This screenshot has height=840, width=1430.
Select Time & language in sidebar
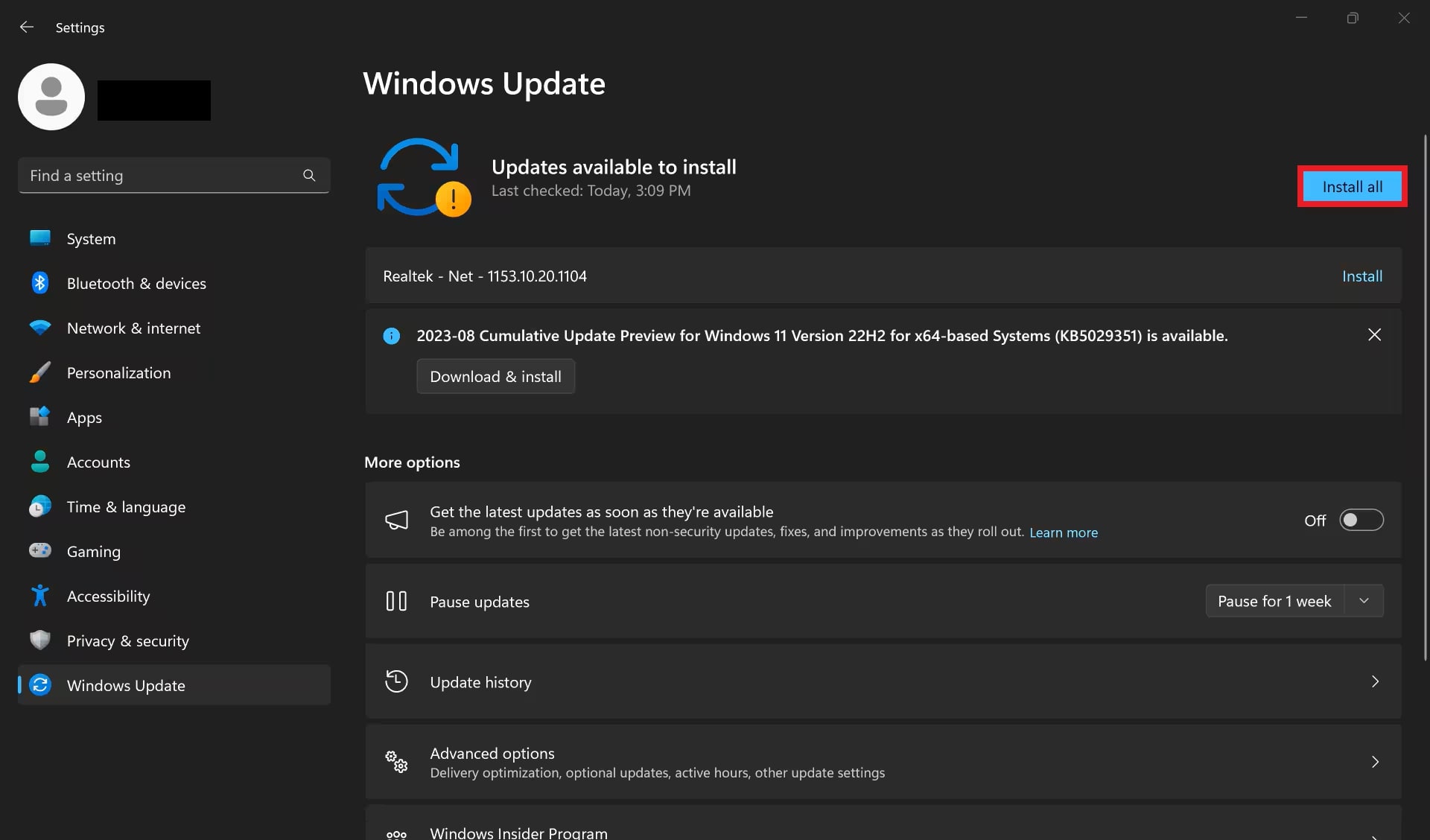click(126, 506)
